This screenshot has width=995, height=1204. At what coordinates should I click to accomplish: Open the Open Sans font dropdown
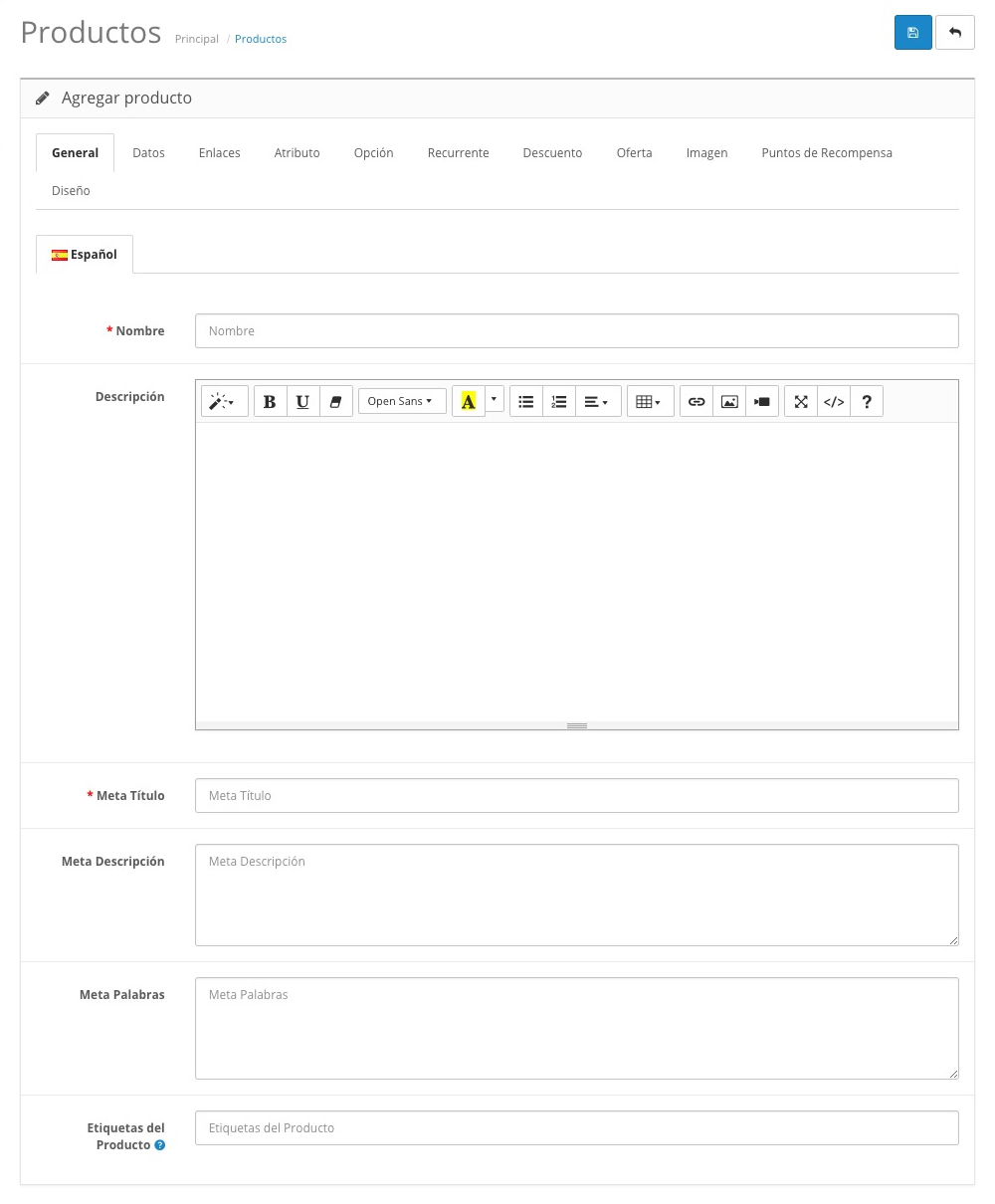point(401,402)
